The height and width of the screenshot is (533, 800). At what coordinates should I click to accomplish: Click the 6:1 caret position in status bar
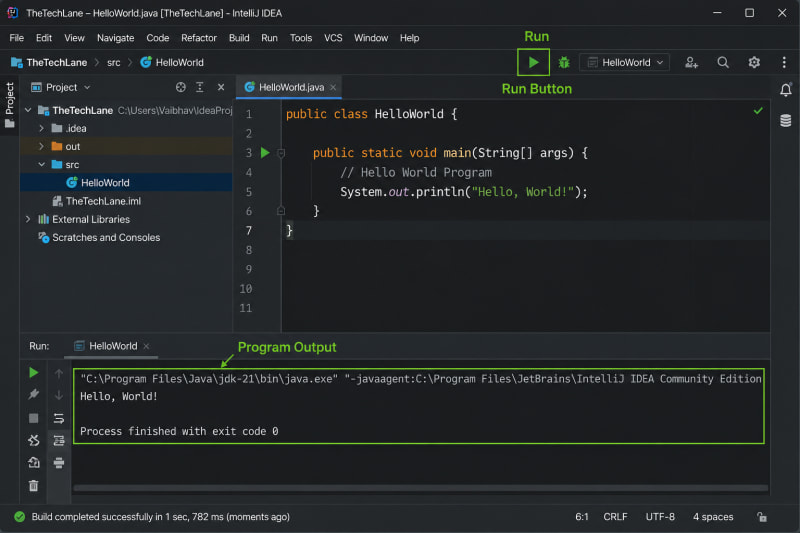(x=582, y=517)
